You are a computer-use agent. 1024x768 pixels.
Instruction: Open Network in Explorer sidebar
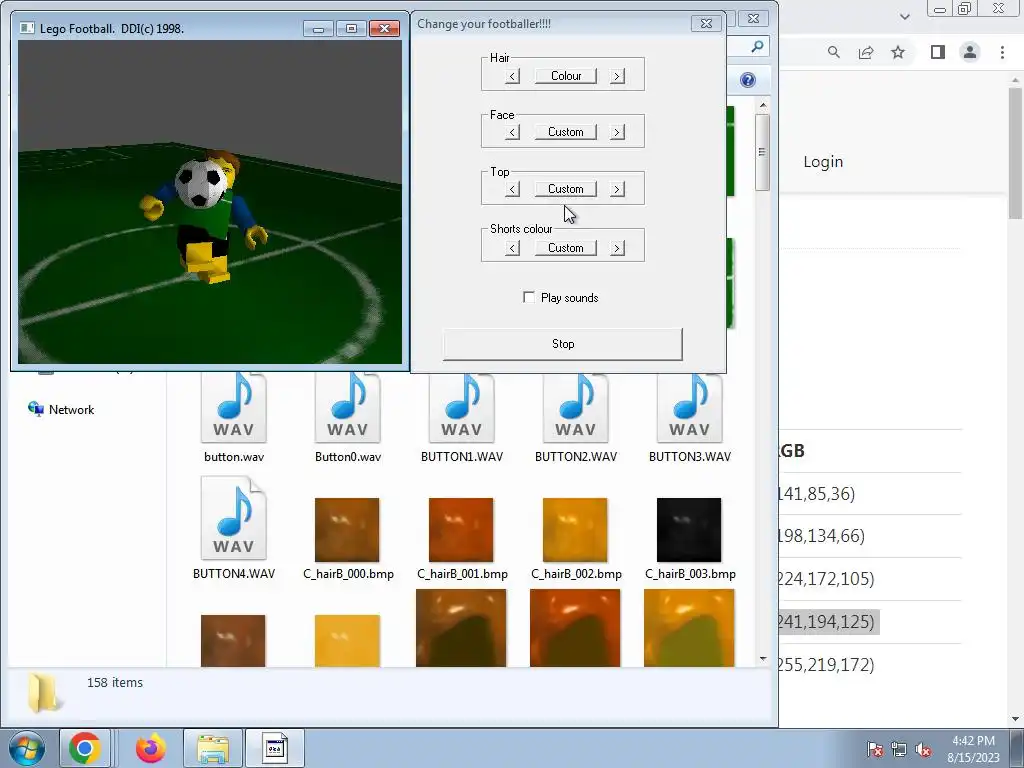[x=61, y=409]
